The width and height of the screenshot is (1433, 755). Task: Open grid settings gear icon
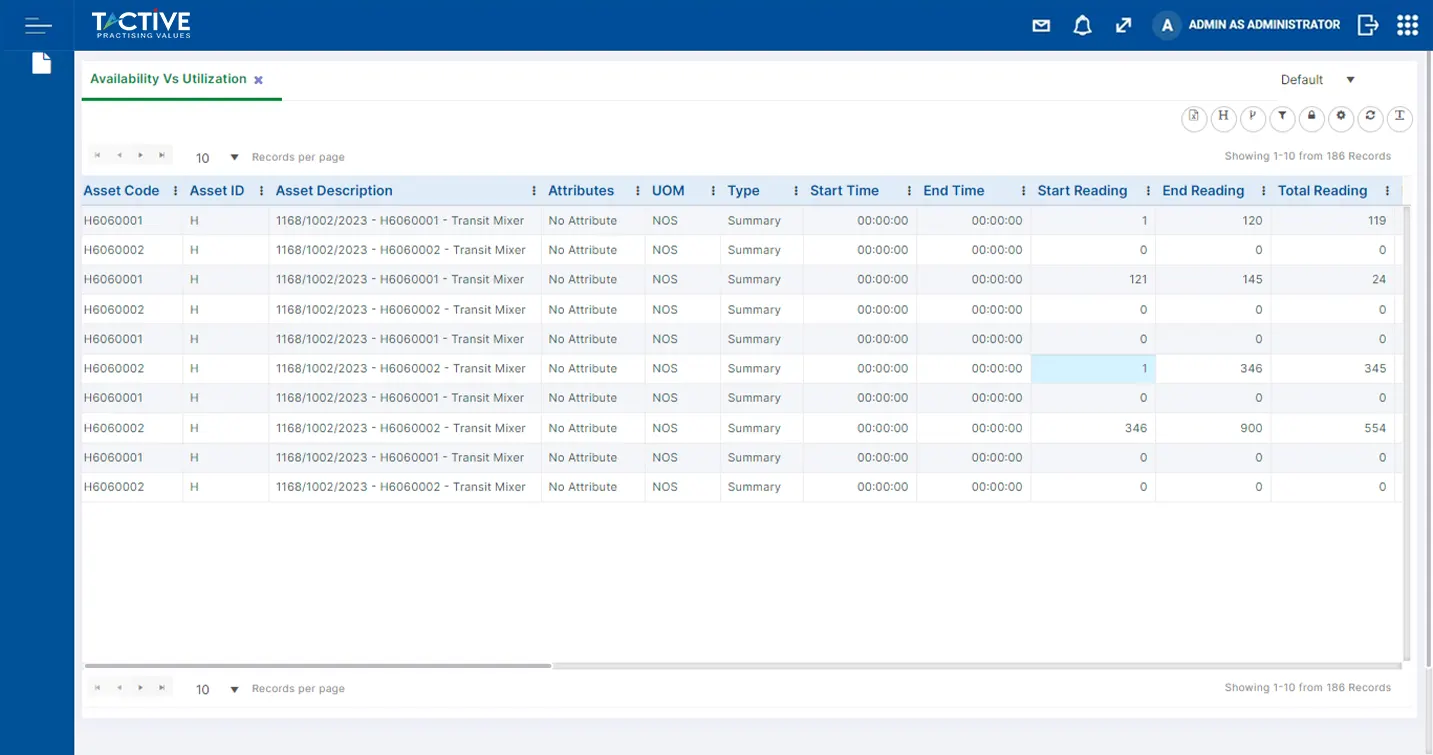(x=1341, y=118)
